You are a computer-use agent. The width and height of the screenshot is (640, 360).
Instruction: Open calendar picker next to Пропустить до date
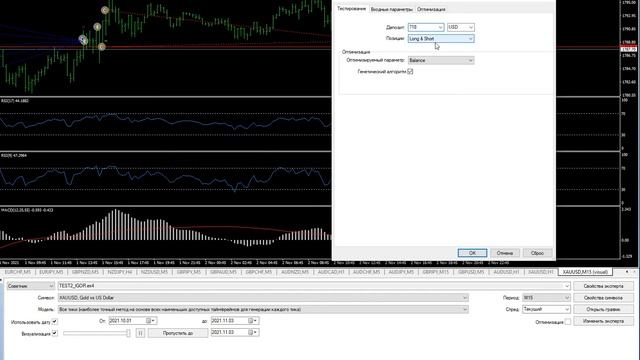[253, 333]
